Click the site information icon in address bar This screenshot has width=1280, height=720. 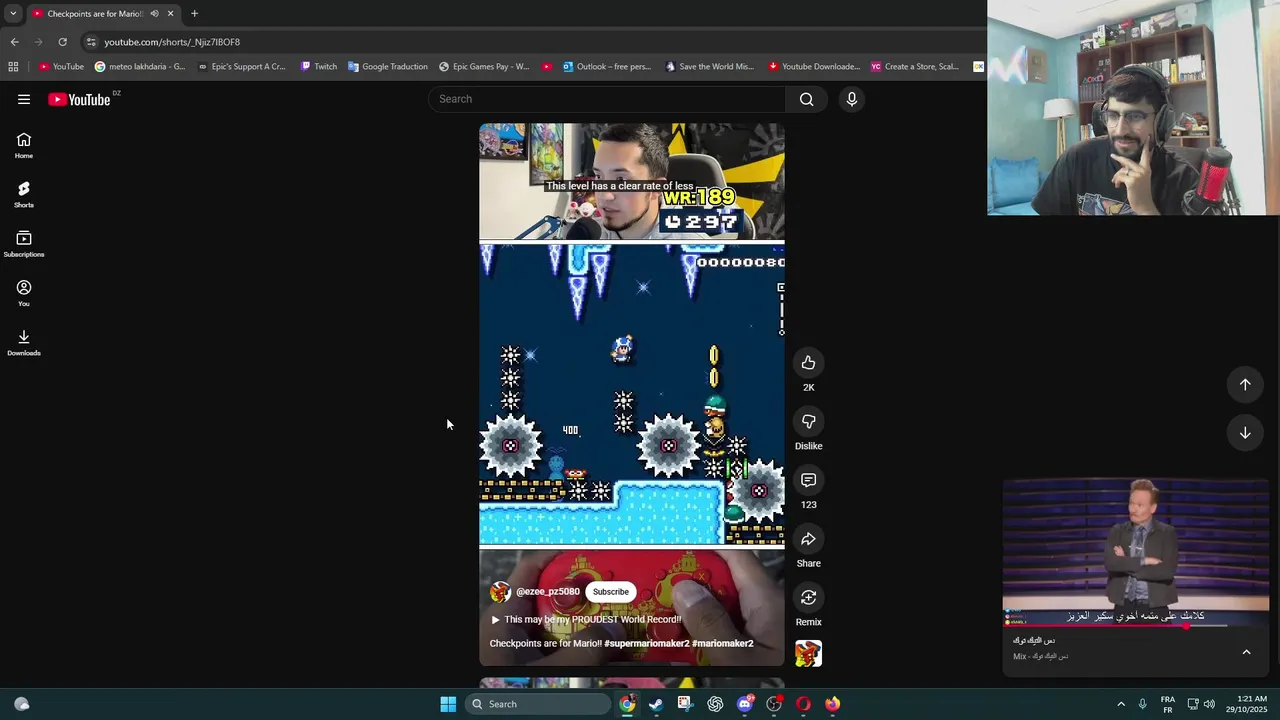(x=91, y=42)
